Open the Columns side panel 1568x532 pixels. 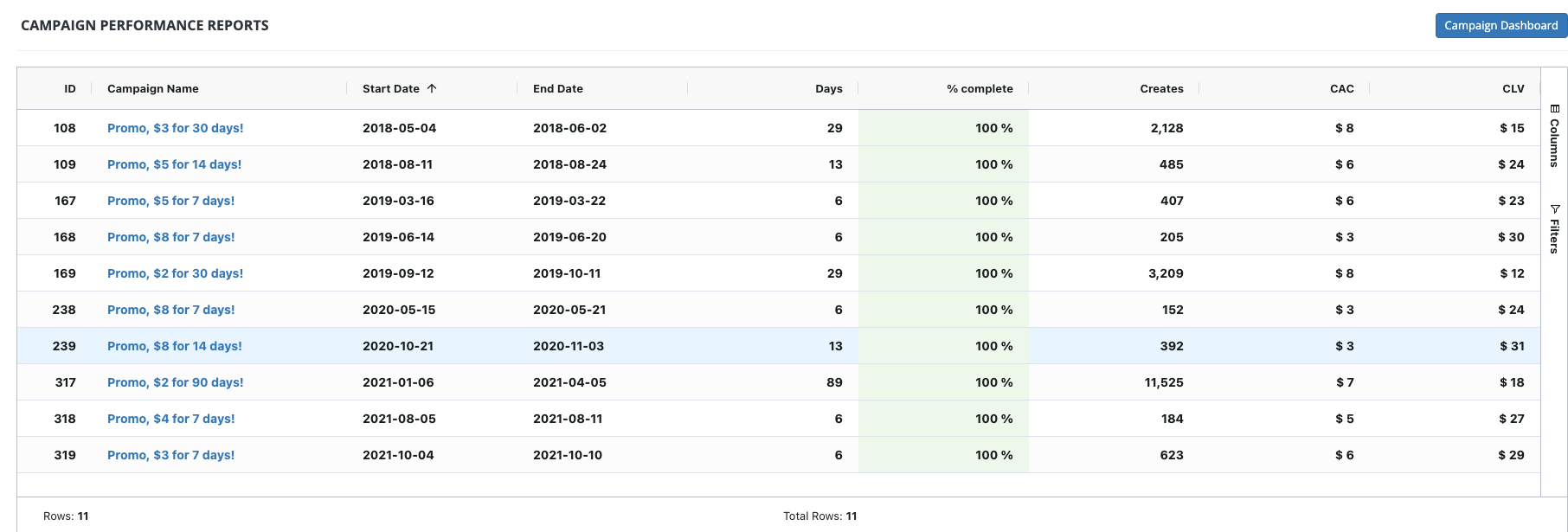click(1554, 136)
